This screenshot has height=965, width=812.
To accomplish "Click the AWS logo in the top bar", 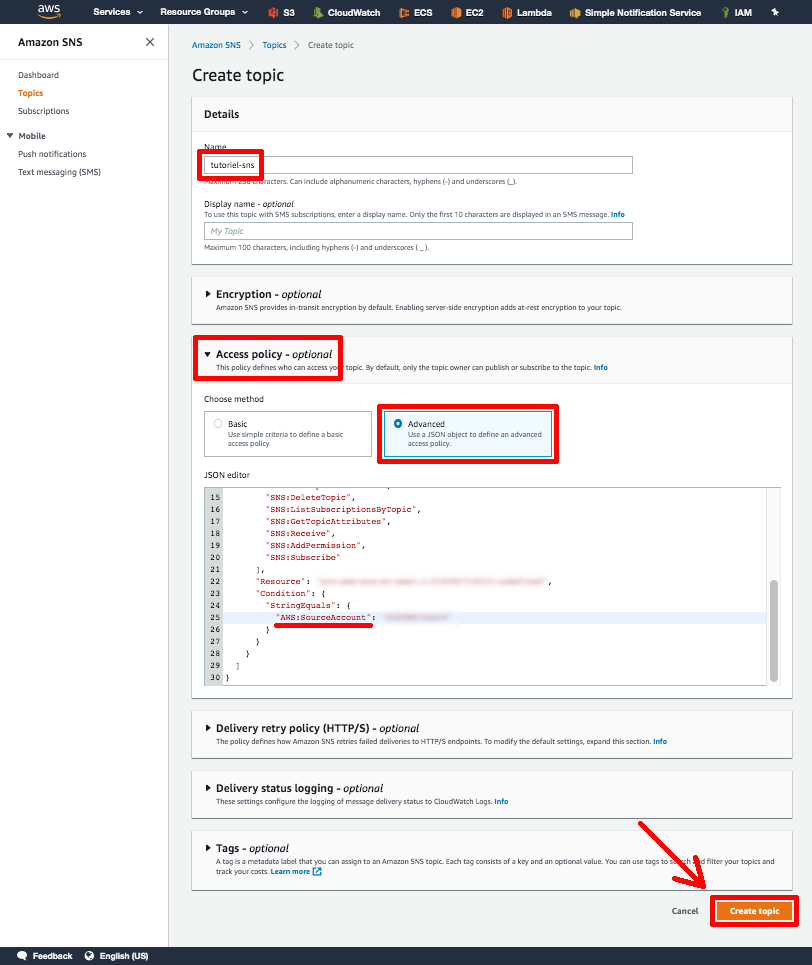I will coord(49,11).
